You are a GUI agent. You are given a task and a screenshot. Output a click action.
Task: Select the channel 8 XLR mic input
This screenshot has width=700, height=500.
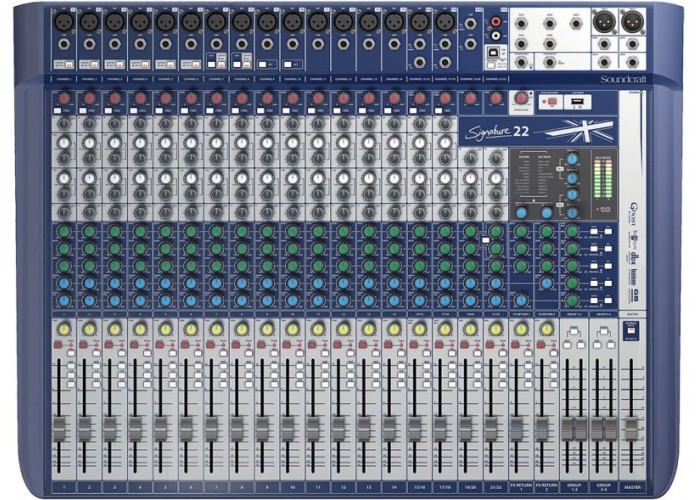(x=242, y=21)
